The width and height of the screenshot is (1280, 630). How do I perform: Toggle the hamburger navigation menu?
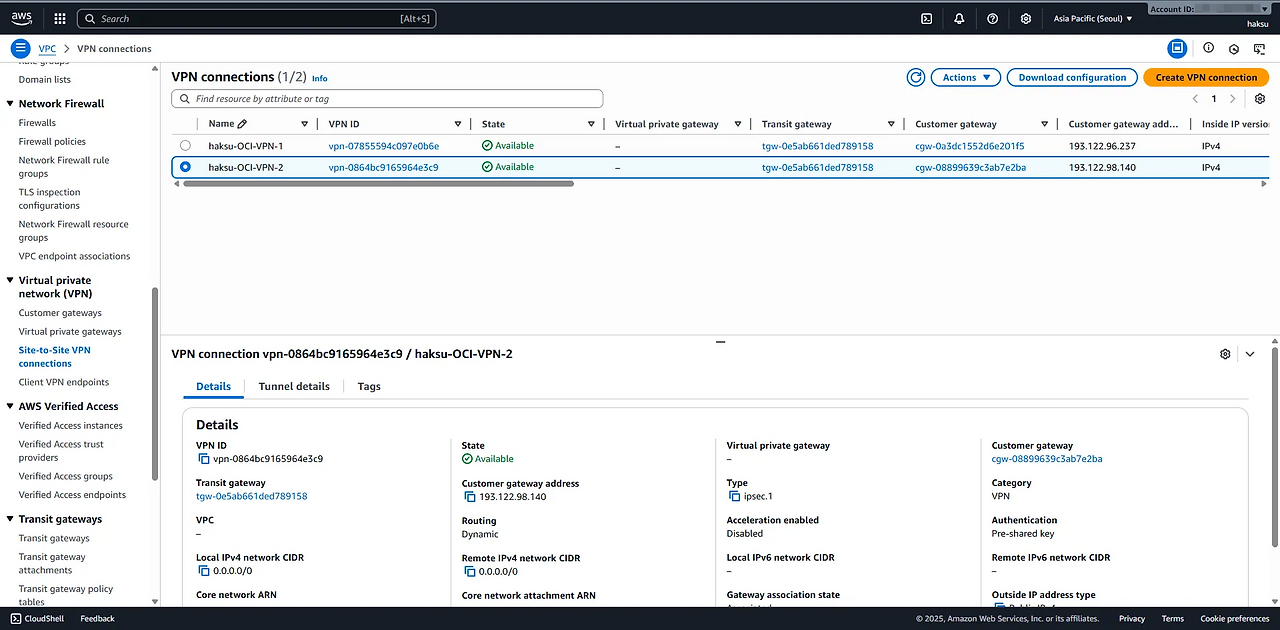[20, 48]
